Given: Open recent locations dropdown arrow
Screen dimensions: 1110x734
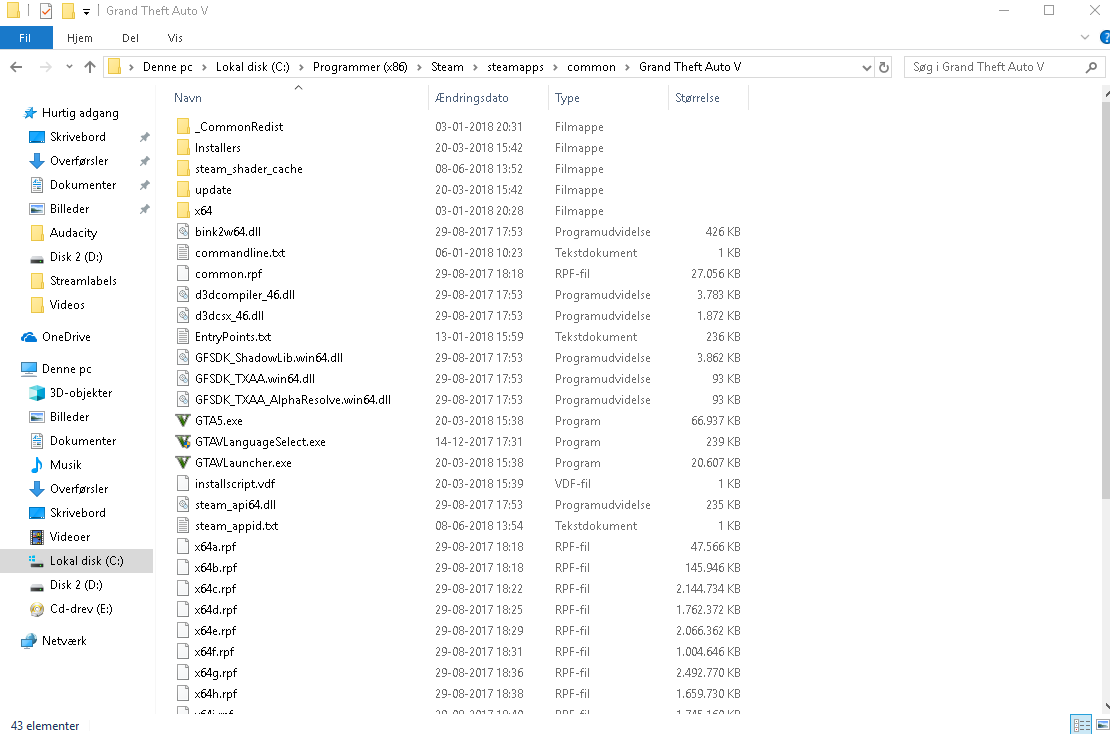Looking at the screenshot, I should pyautogui.click(x=69, y=67).
